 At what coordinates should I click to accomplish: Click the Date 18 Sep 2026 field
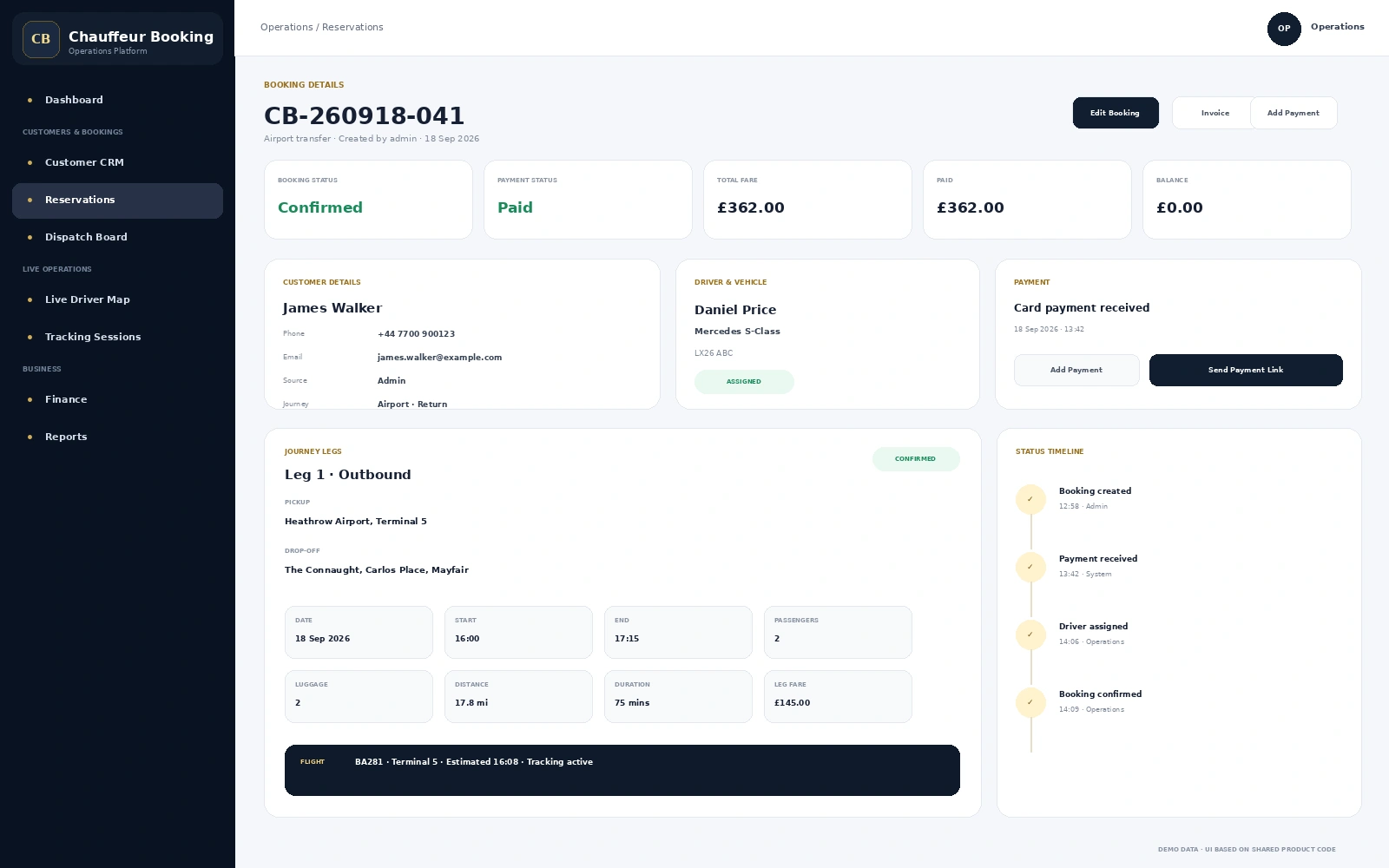(359, 632)
